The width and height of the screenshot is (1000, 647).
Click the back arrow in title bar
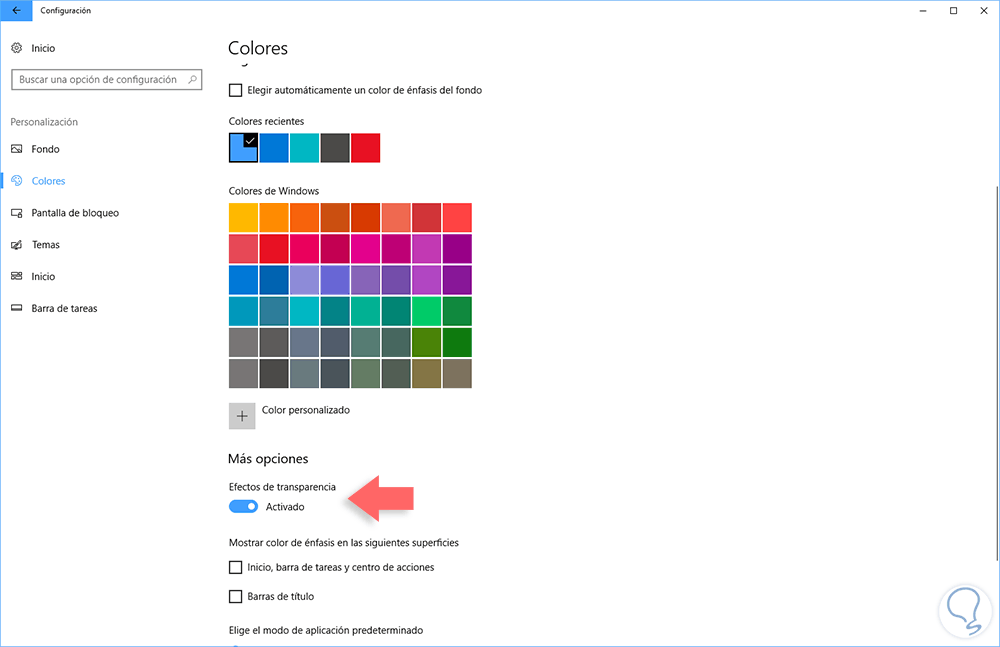point(15,10)
